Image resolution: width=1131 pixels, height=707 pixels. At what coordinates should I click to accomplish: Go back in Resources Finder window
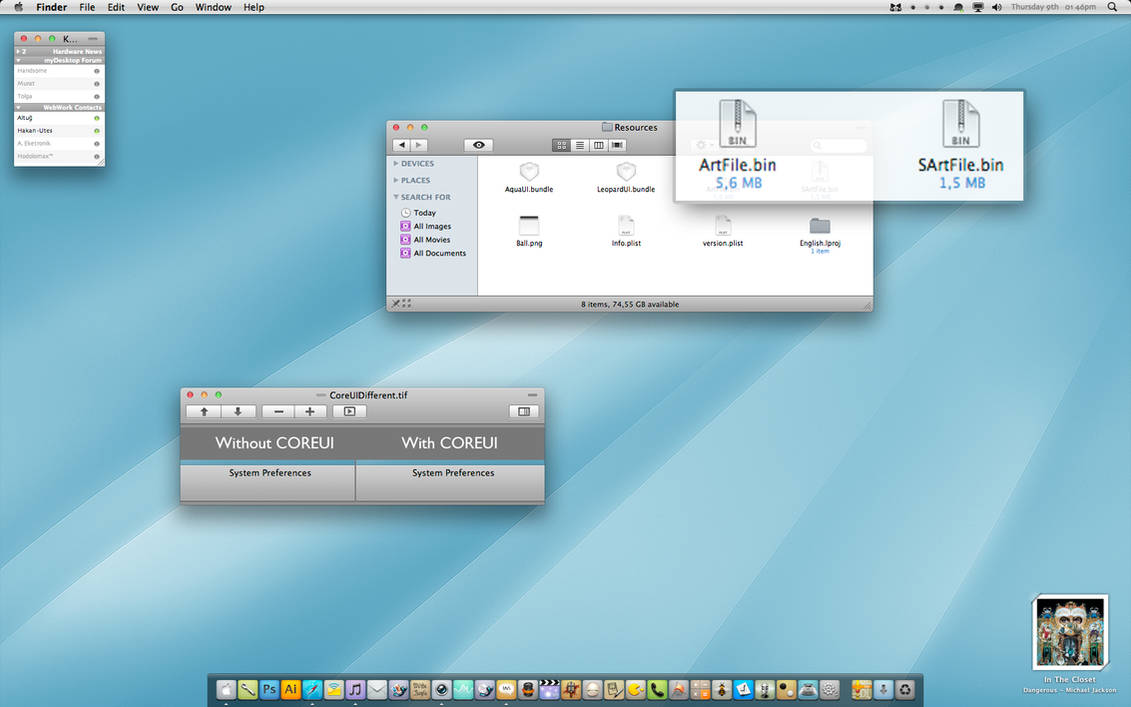point(402,145)
